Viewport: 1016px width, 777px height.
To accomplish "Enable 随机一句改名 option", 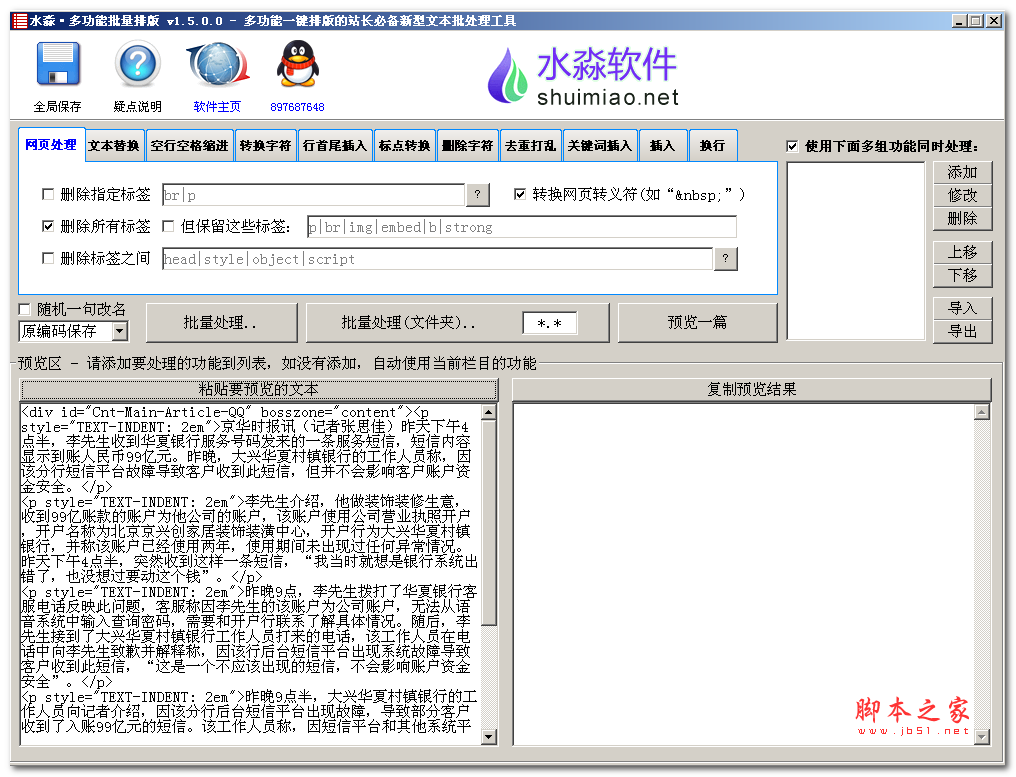I will point(25,309).
